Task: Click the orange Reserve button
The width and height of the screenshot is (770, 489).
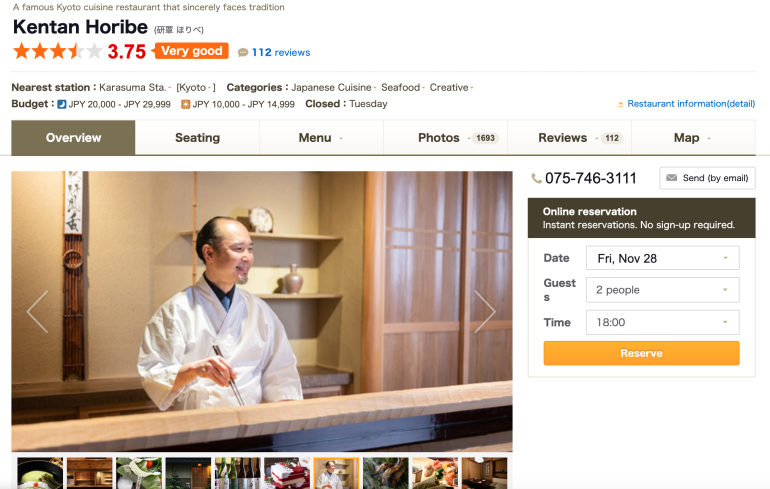Action: click(641, 353)
